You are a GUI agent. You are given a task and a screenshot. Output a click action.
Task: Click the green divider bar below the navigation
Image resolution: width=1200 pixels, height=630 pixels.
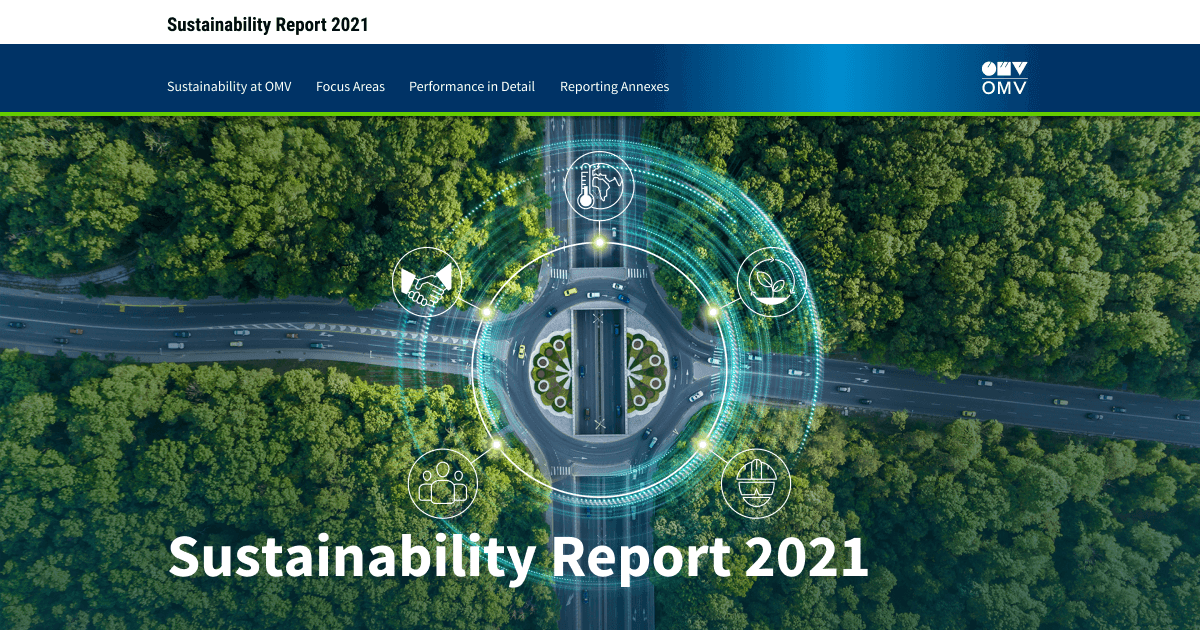600,112
